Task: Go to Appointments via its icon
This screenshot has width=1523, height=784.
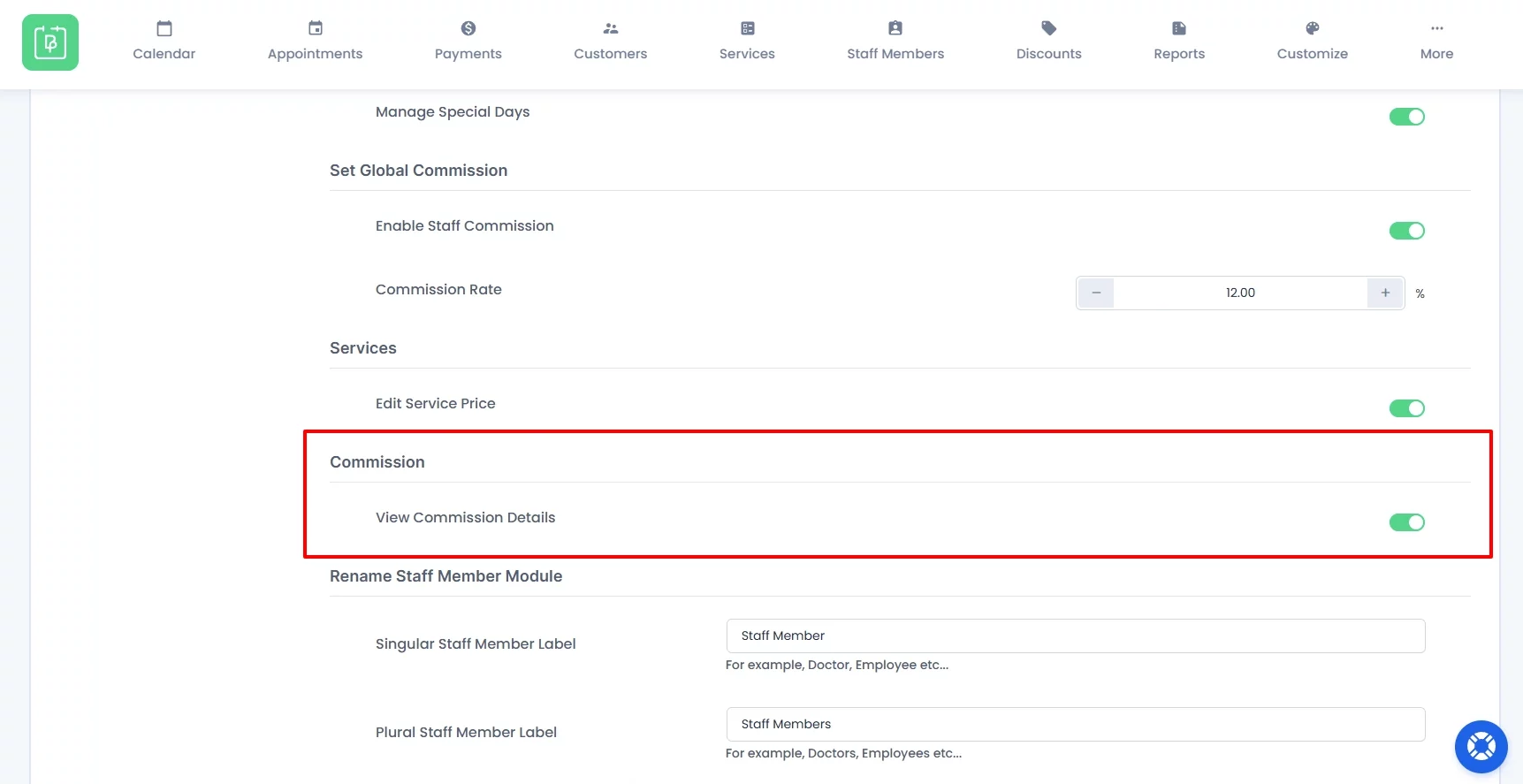Action: coord(316,28)
